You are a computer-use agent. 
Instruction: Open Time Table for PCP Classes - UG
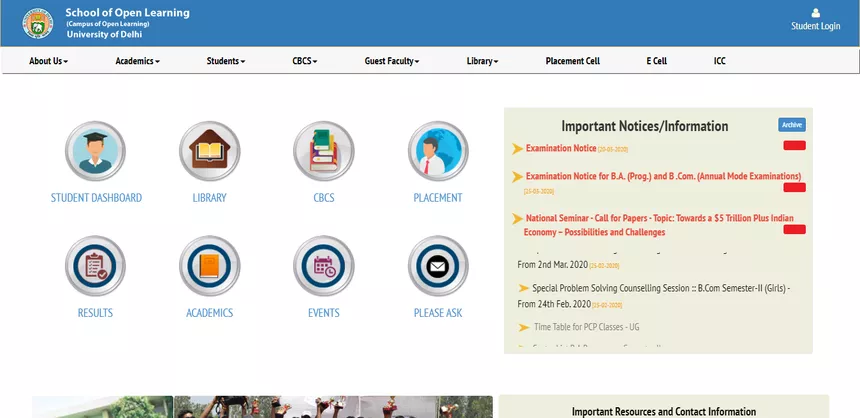click(586, 327)
